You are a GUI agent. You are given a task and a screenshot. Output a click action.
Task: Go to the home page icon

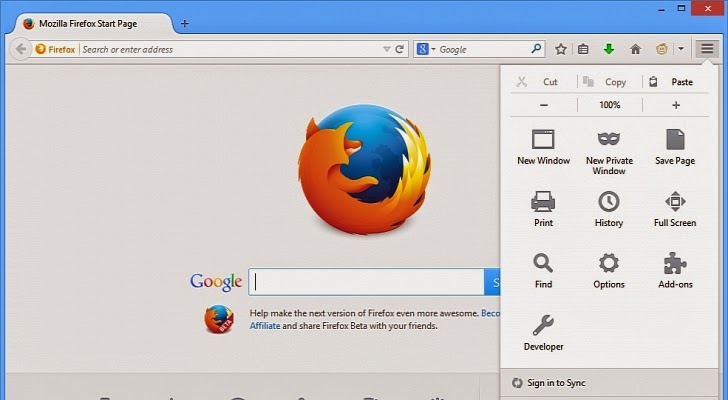(x=635, y=49)
